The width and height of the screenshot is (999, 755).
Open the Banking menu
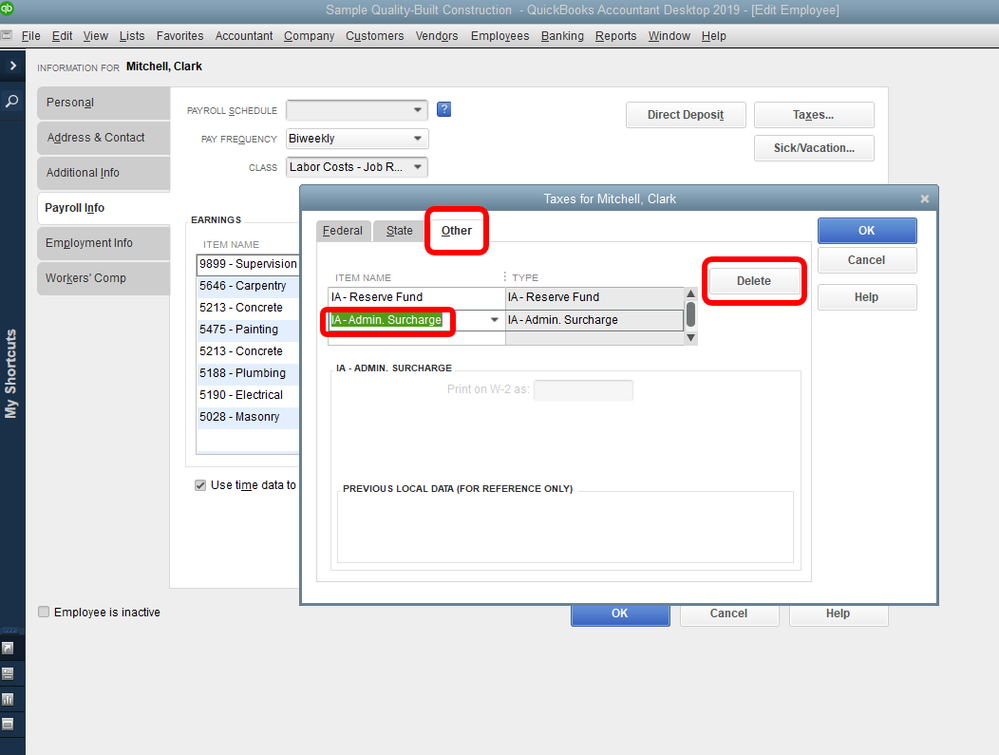coord(563,36)
